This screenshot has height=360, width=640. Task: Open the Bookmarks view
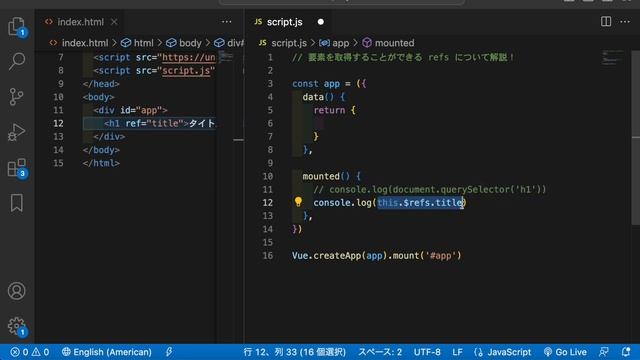point(16,203)
